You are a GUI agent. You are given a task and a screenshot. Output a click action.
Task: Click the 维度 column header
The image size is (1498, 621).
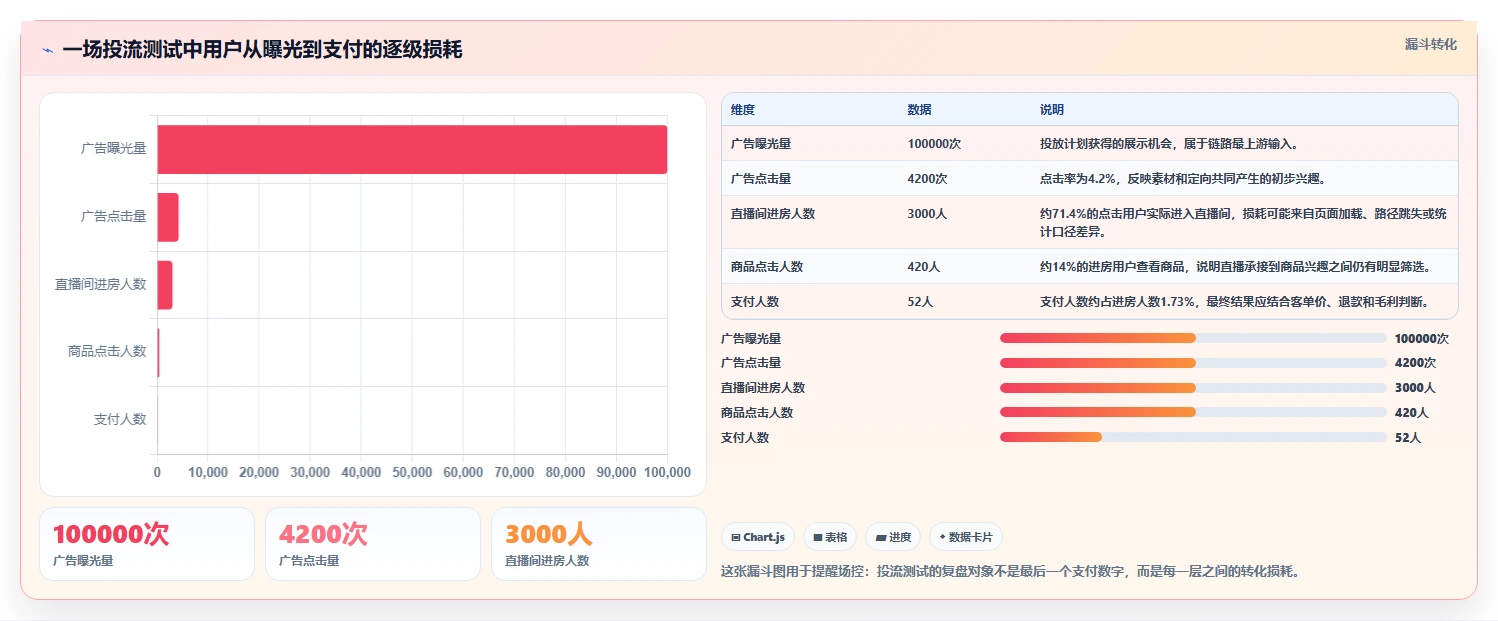[743, 110]
